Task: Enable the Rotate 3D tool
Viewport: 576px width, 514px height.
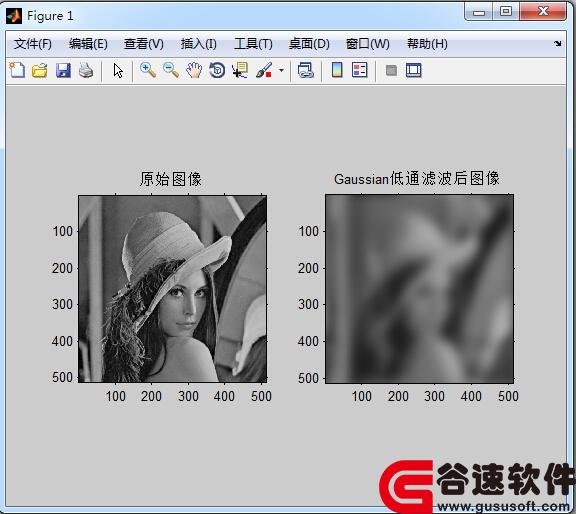Action: click(x=217, y=70)
